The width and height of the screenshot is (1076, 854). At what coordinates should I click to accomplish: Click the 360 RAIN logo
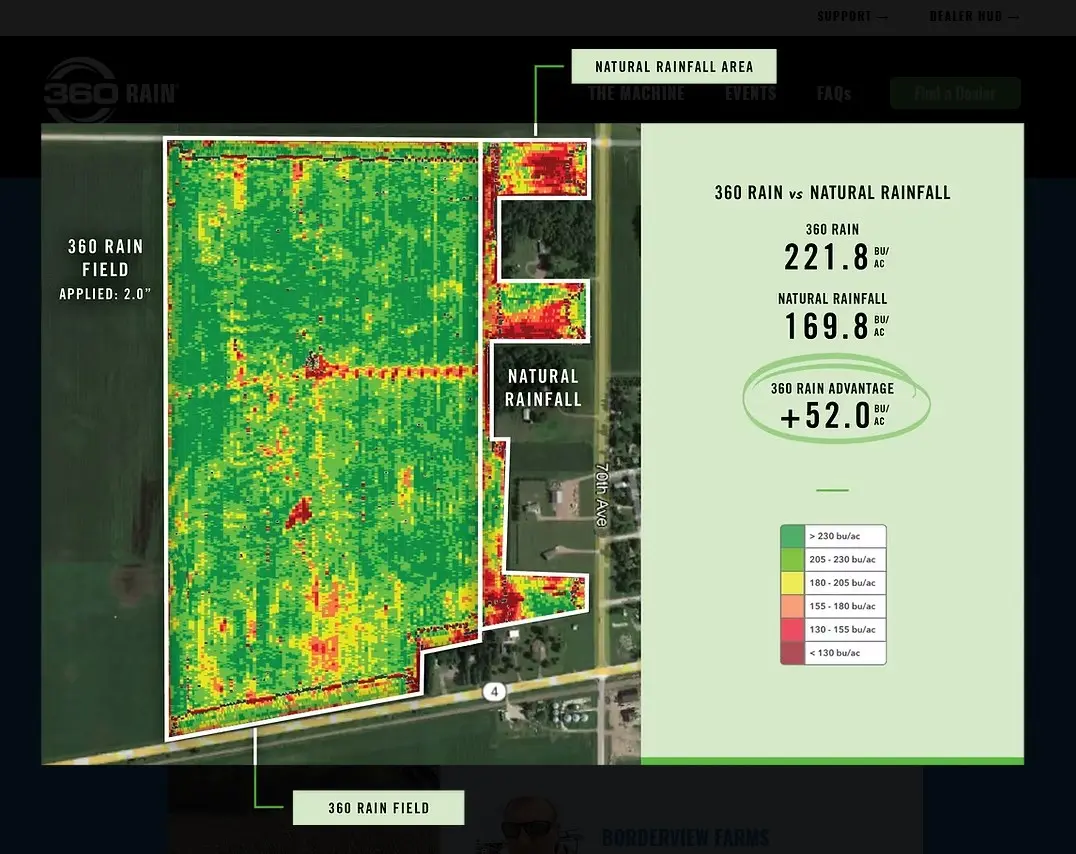[110, 93]
